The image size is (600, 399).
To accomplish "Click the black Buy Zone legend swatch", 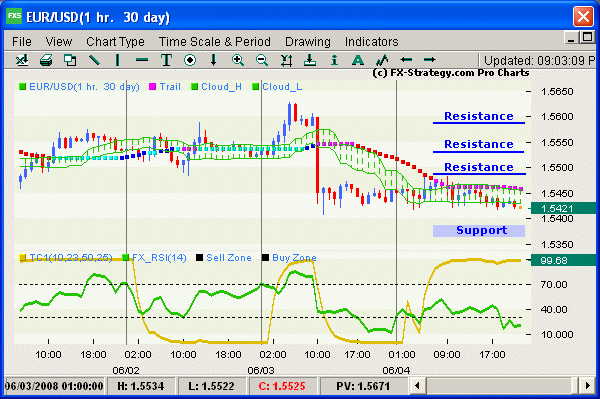I will (265, 257).
